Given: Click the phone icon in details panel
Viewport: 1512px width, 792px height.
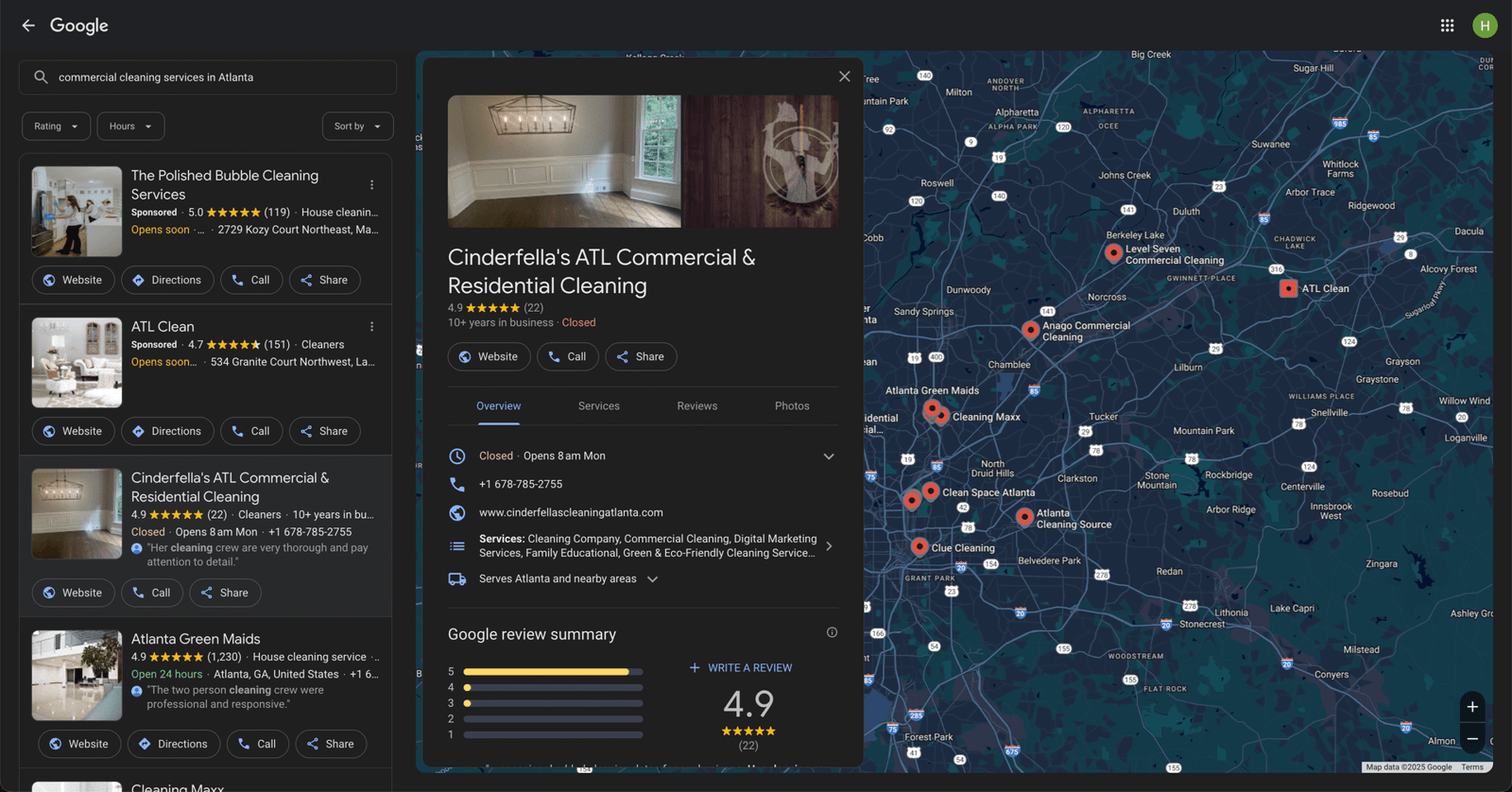Looking at the screenshot, I should pos(457,484).
